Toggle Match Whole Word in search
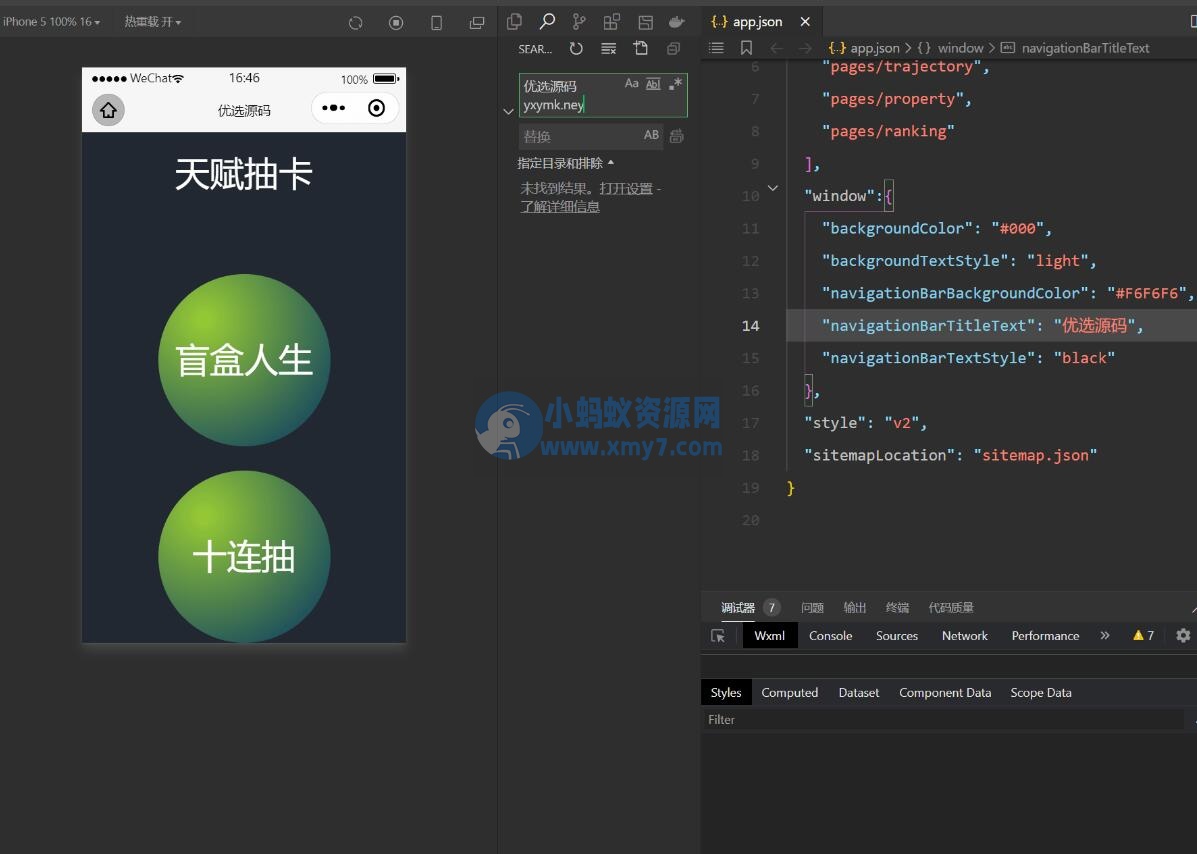 (x=653, y=84)
